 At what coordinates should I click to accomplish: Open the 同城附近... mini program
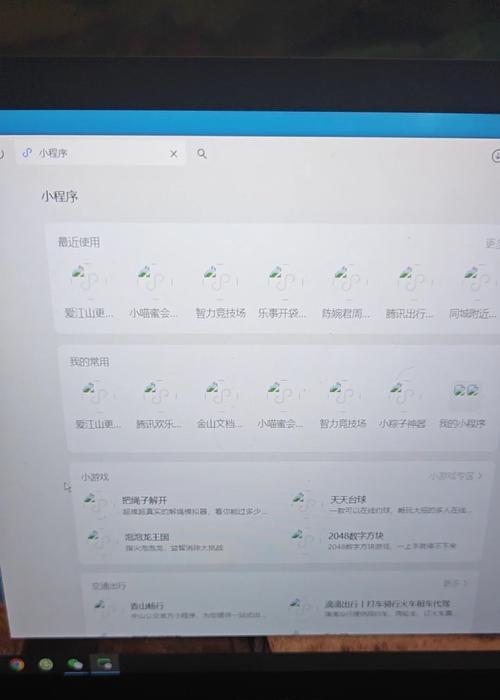click(473, 291)
